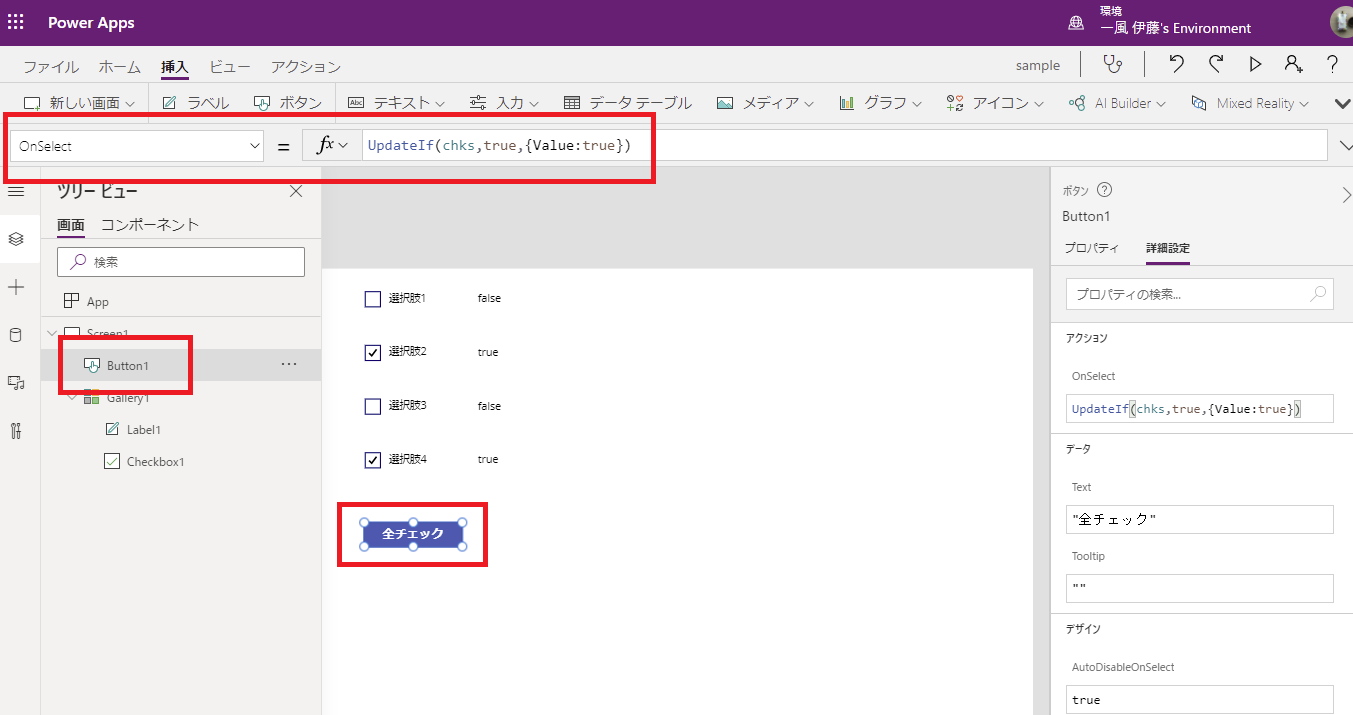Click inside the Tooltip input field
This screenshot has height=715, width=1353.
(x=1199, y=588)
